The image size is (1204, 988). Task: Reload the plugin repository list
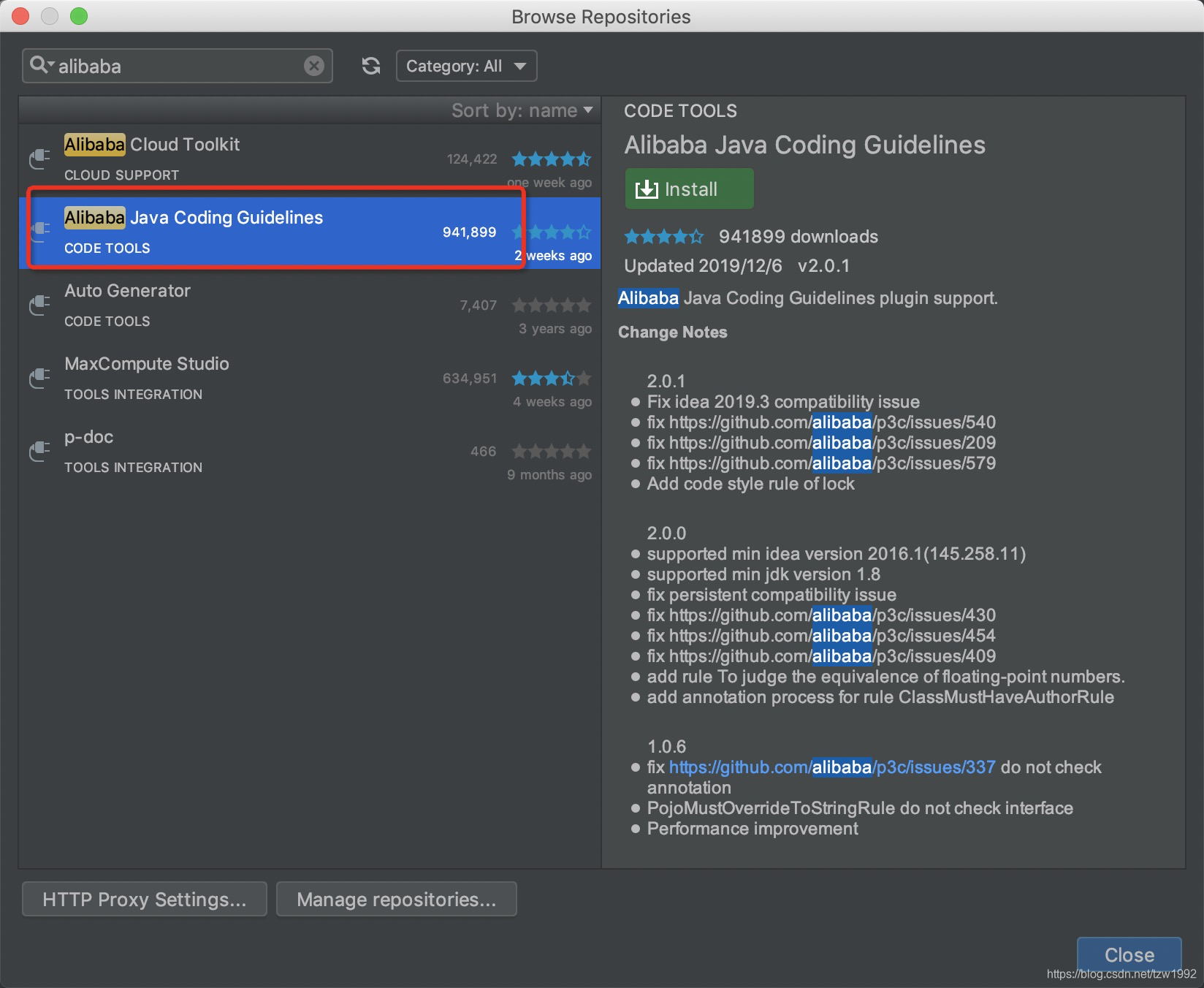coord(371,66)
